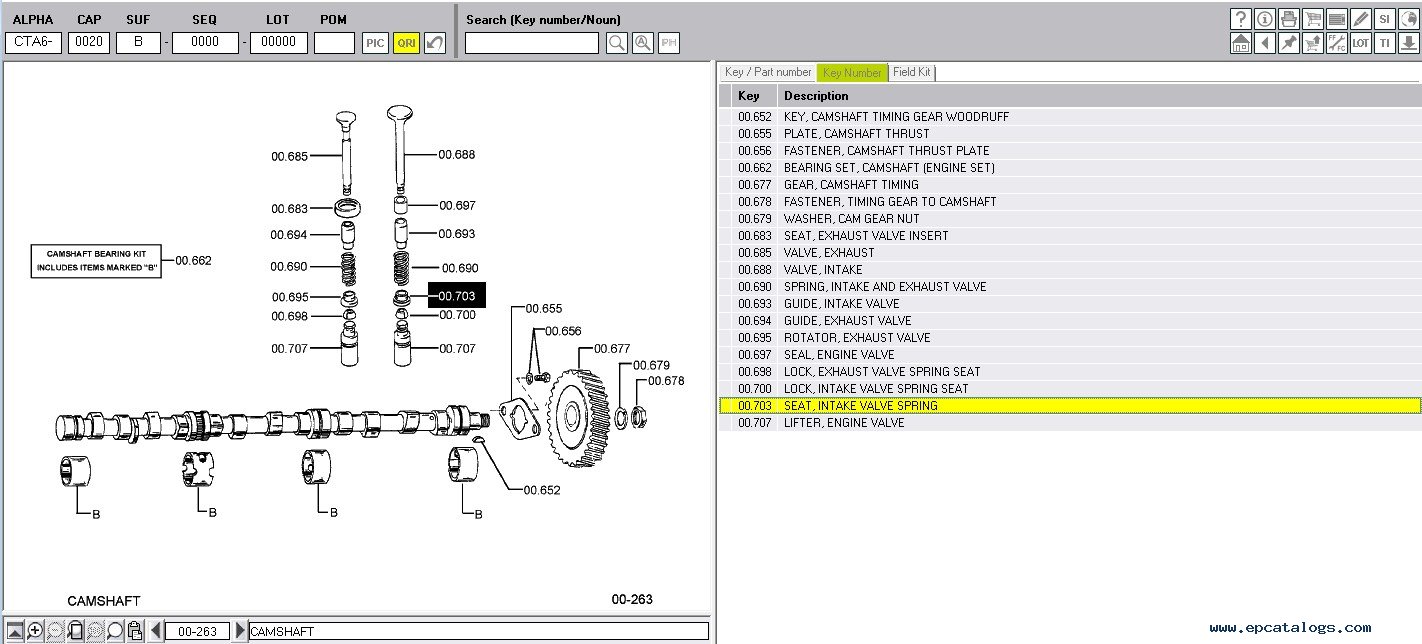Select row GEAR, CAMSHAFT TIMING
The width and height of the screenshot is (1422, 644).
[1070, 185]
